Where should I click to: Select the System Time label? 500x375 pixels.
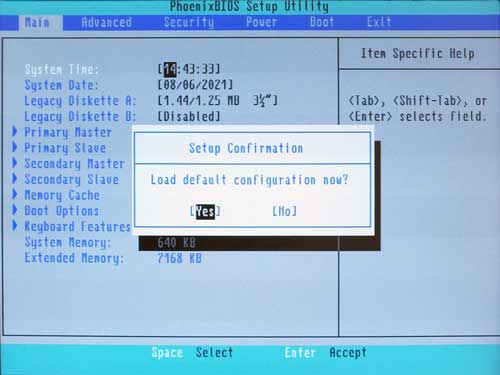point(62,70)
